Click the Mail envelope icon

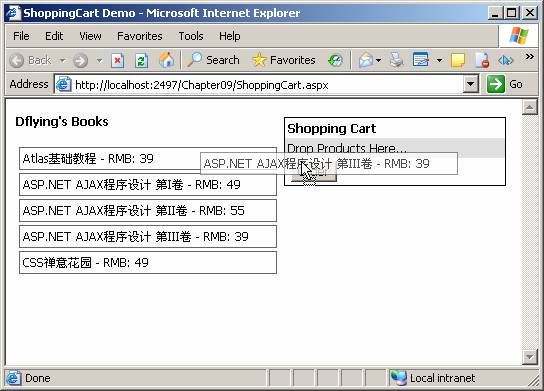[x=366, y=60]
